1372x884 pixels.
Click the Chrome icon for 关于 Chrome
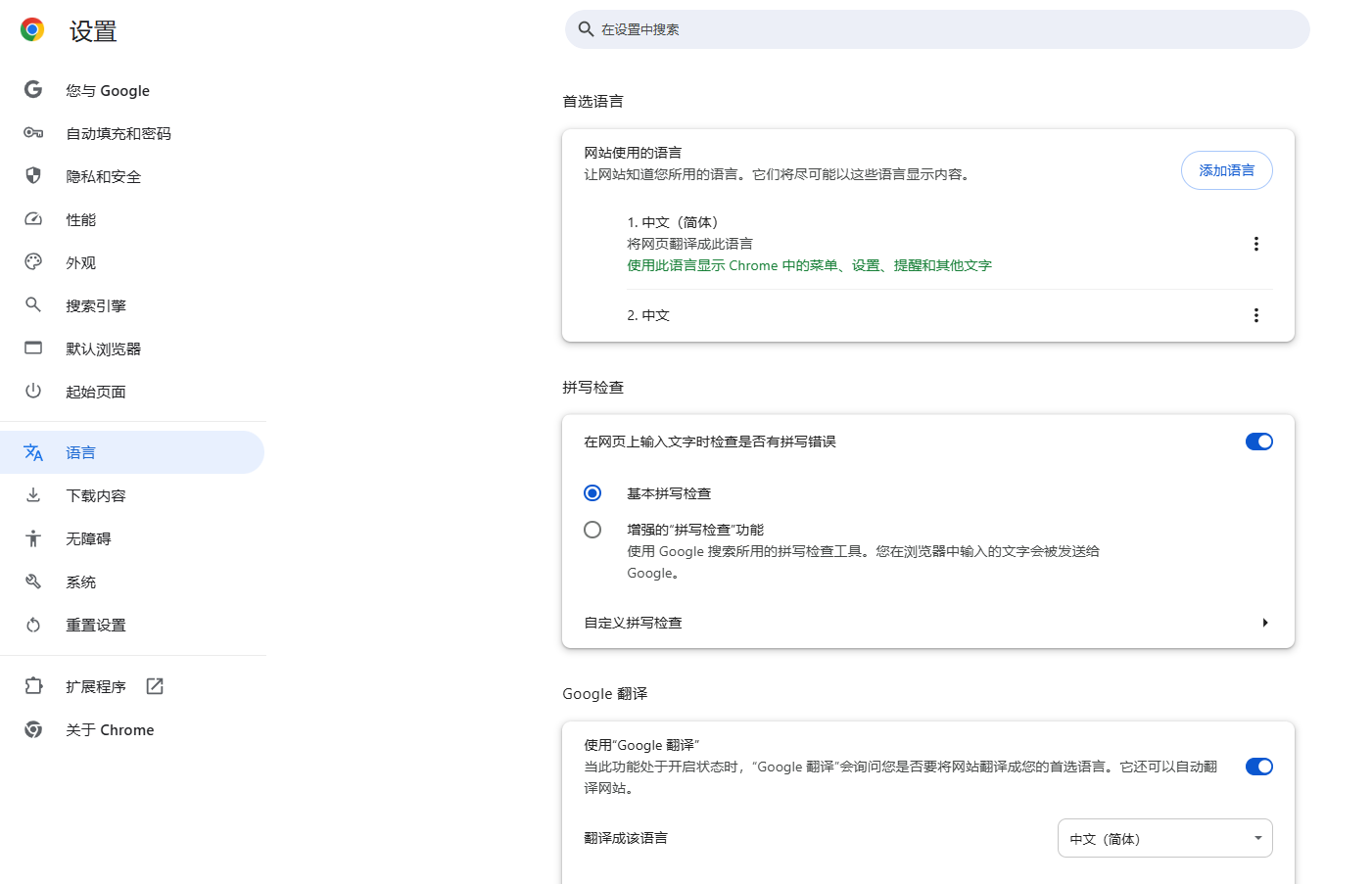(33, 729)
